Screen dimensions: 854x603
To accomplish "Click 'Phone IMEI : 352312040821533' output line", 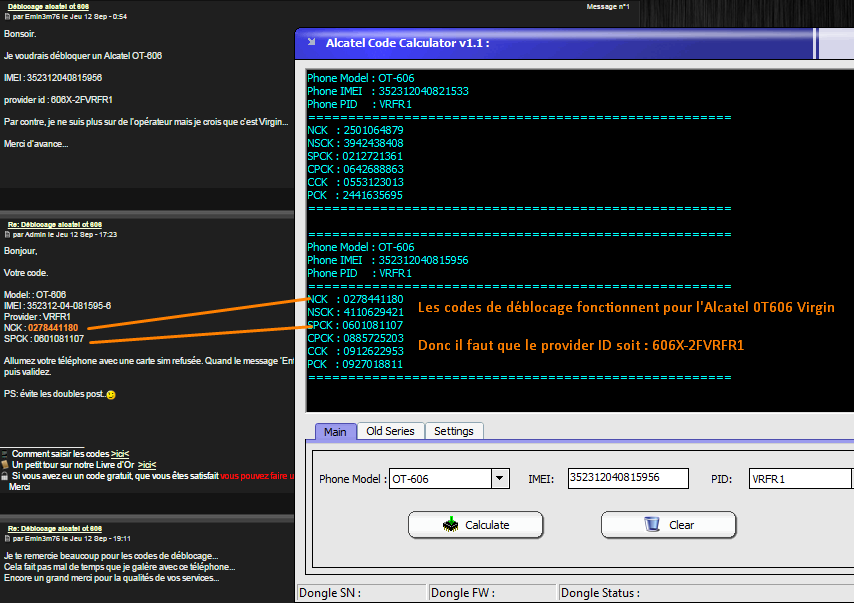I will click(x=388, y=91).
